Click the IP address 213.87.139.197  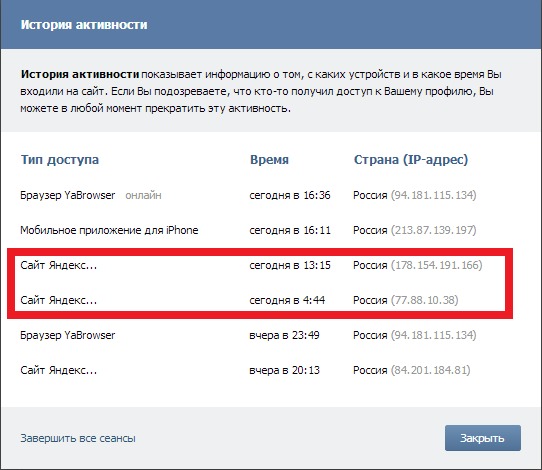pos(433,230)
